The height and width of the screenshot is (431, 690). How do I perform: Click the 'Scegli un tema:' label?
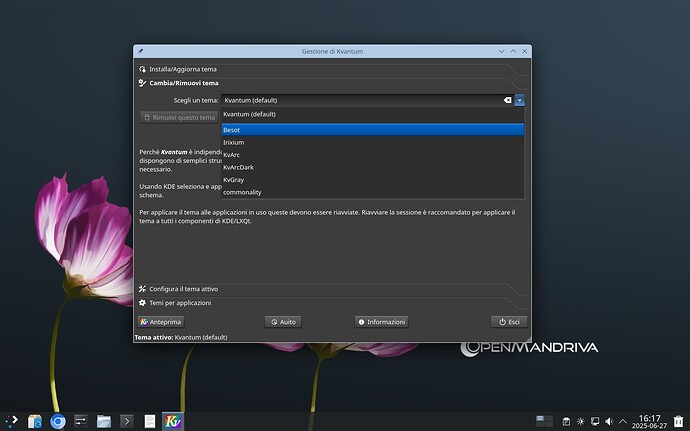point(196,100)
